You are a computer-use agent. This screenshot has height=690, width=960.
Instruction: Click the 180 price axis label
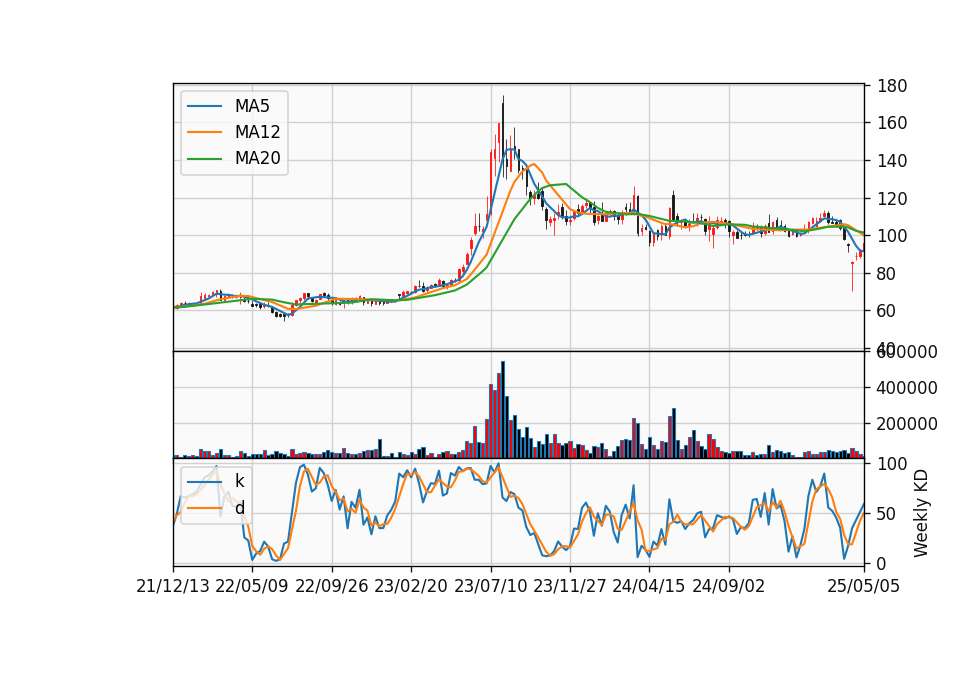[x=892, y=86]
